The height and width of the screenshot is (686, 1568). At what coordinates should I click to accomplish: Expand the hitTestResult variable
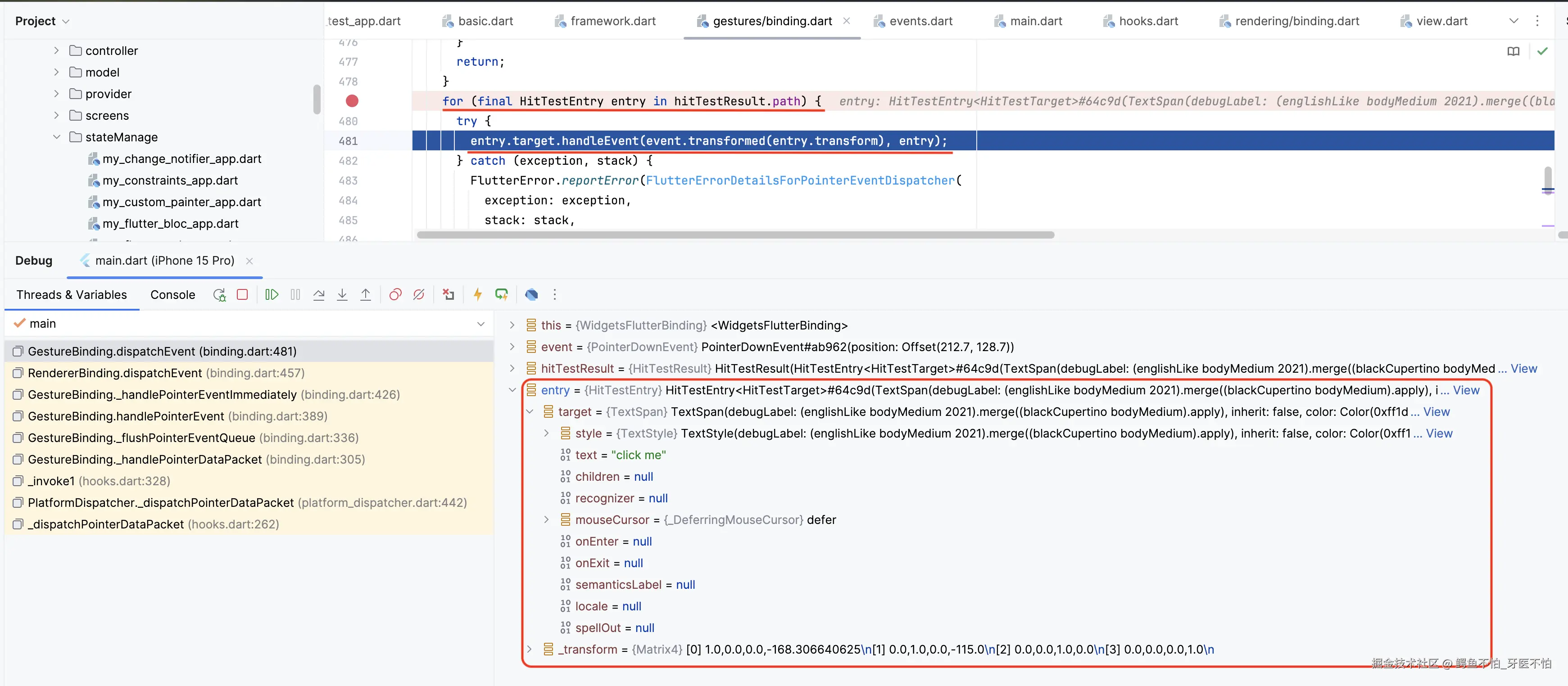click(x=512, y=368)
